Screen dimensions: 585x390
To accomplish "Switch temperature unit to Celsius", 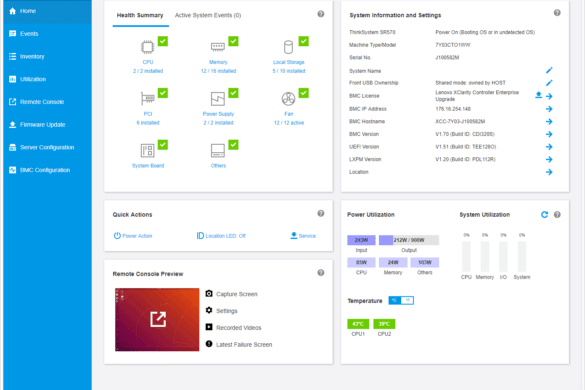I will tap(394, 300).
